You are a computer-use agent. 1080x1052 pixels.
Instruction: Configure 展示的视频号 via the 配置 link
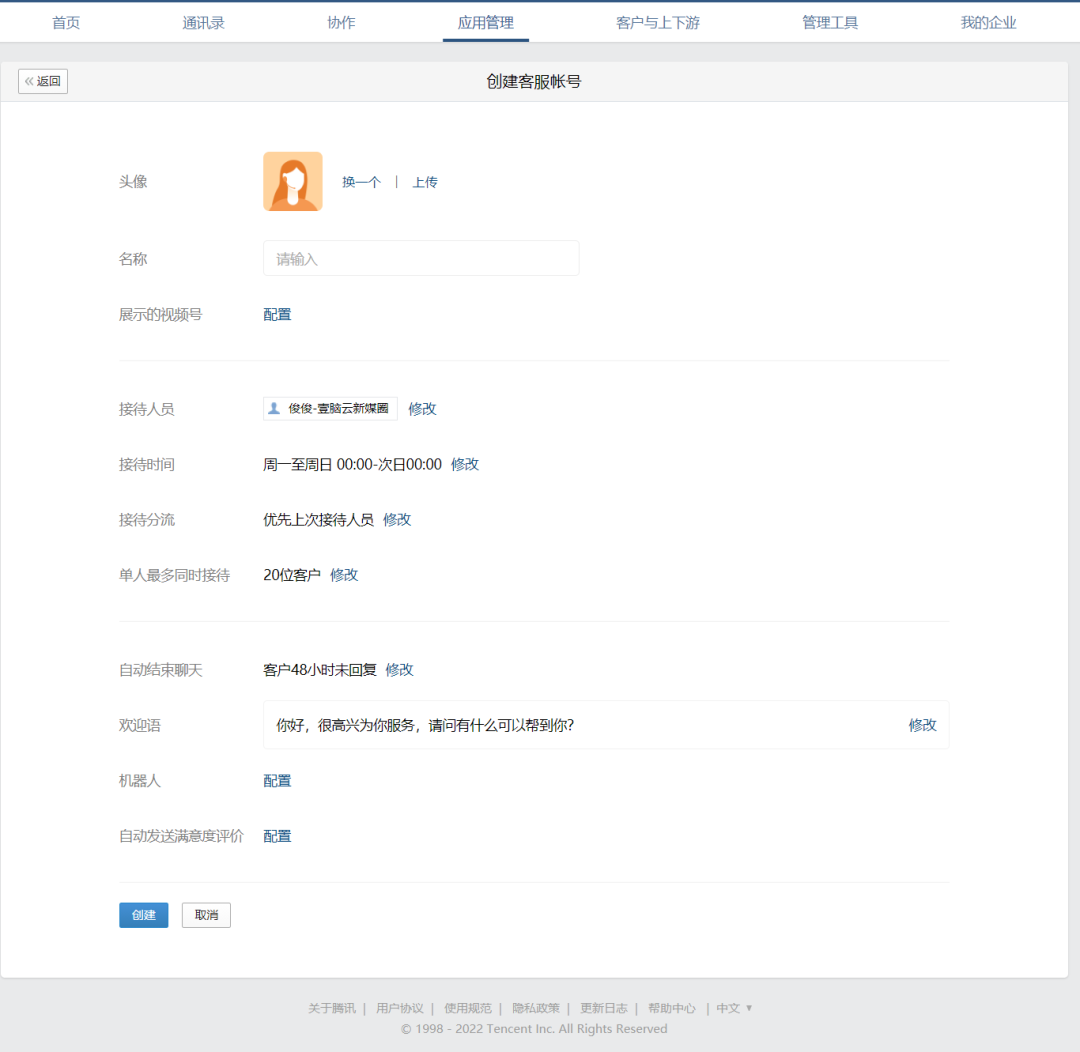[277, 314]
